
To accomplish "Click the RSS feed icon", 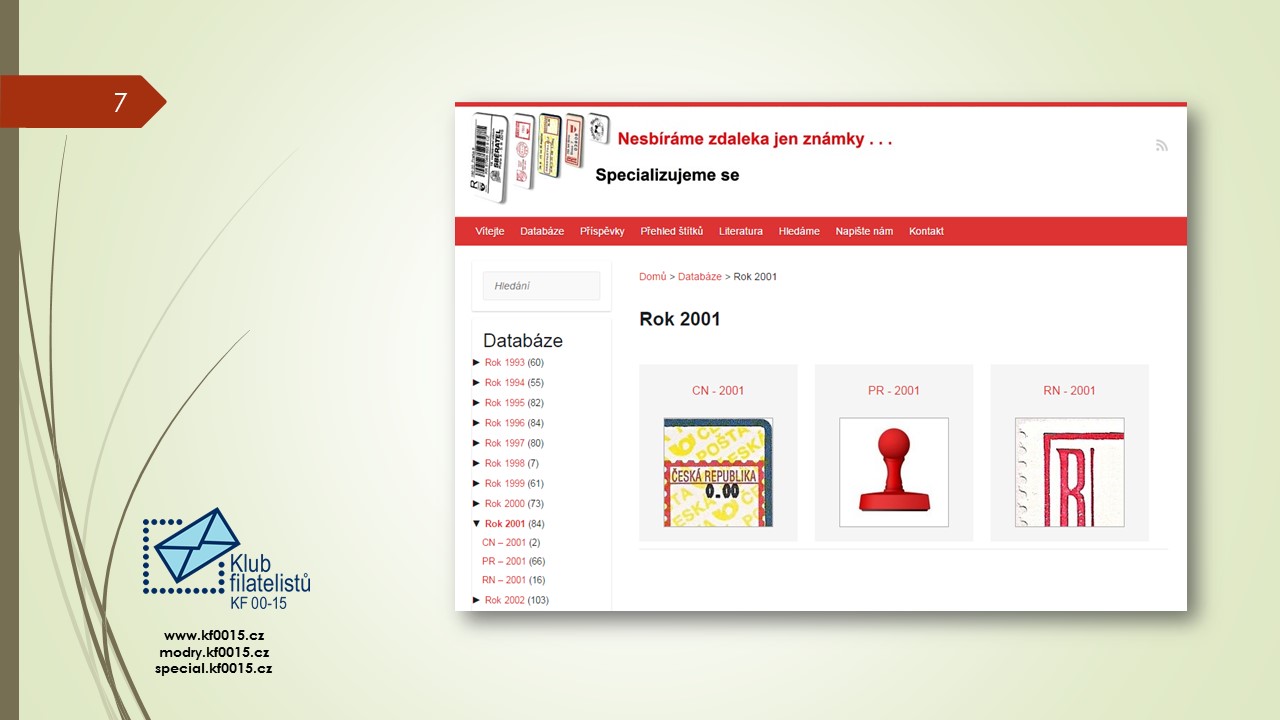I will 1161,146.
